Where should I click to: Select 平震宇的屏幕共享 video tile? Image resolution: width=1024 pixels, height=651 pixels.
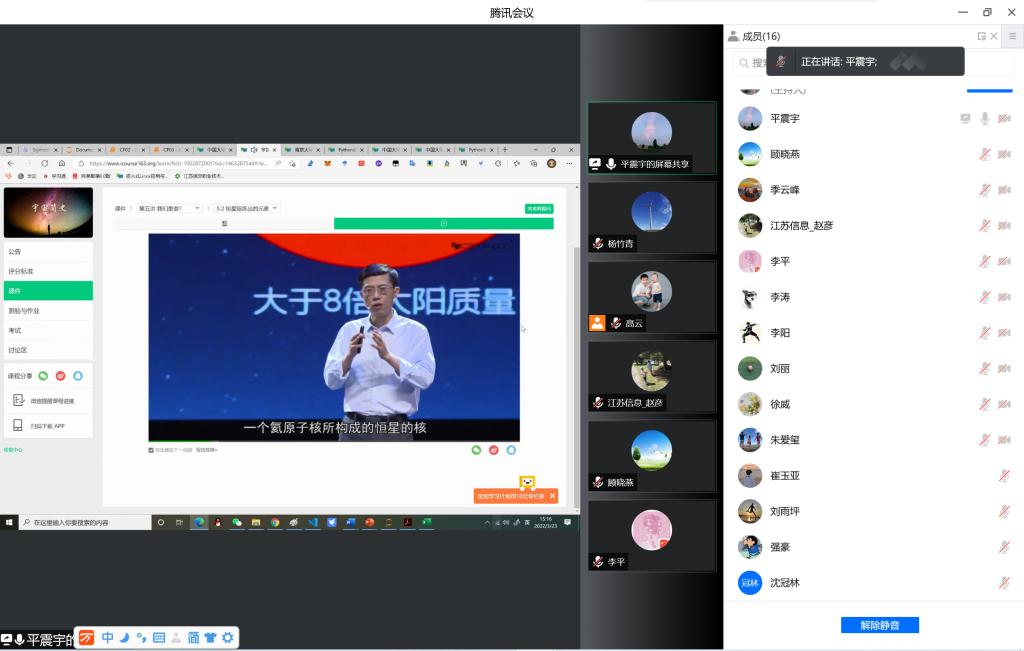pos(652,138)
